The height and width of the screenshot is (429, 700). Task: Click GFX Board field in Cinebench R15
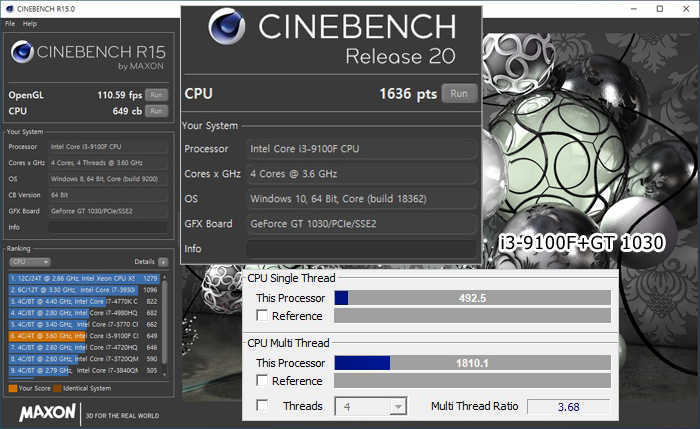108,211
